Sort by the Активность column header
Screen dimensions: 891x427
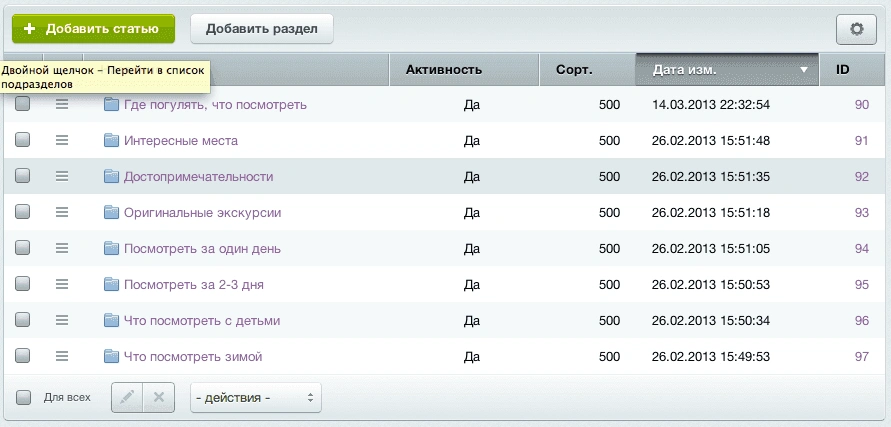click(x=464, y=70)
